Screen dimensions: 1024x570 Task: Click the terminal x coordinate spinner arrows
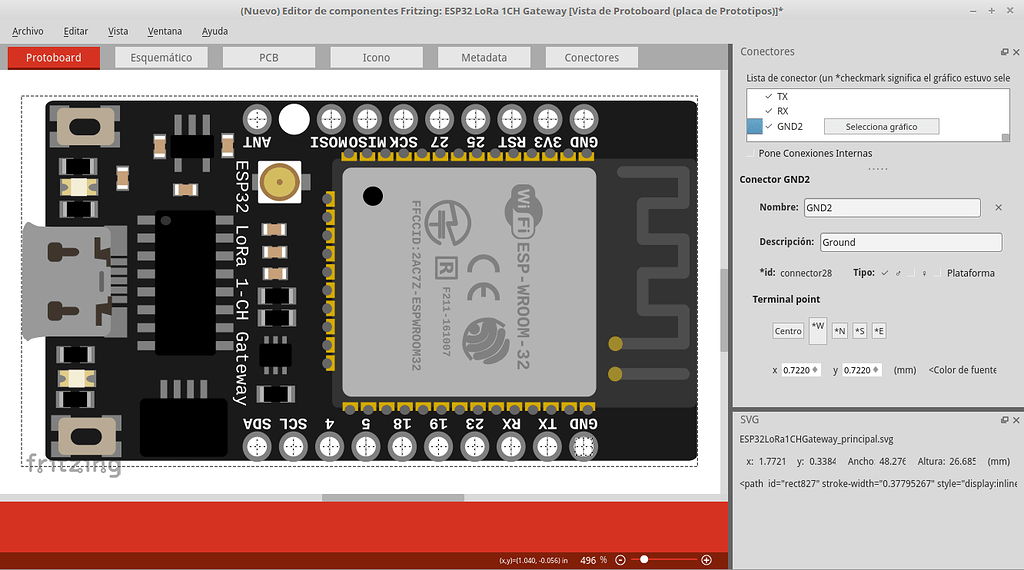point(815,370)
